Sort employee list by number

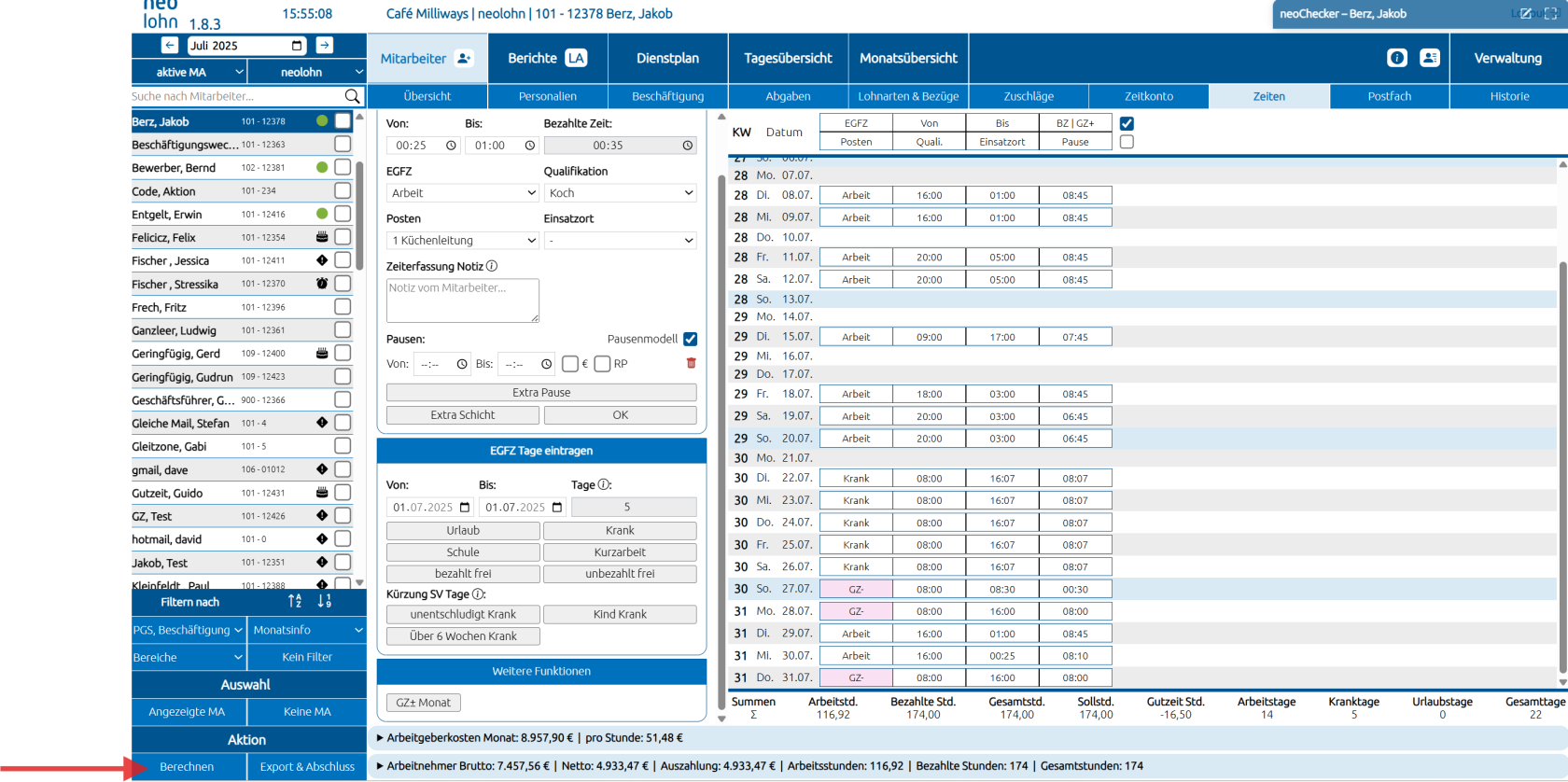(x=325, y=602)
